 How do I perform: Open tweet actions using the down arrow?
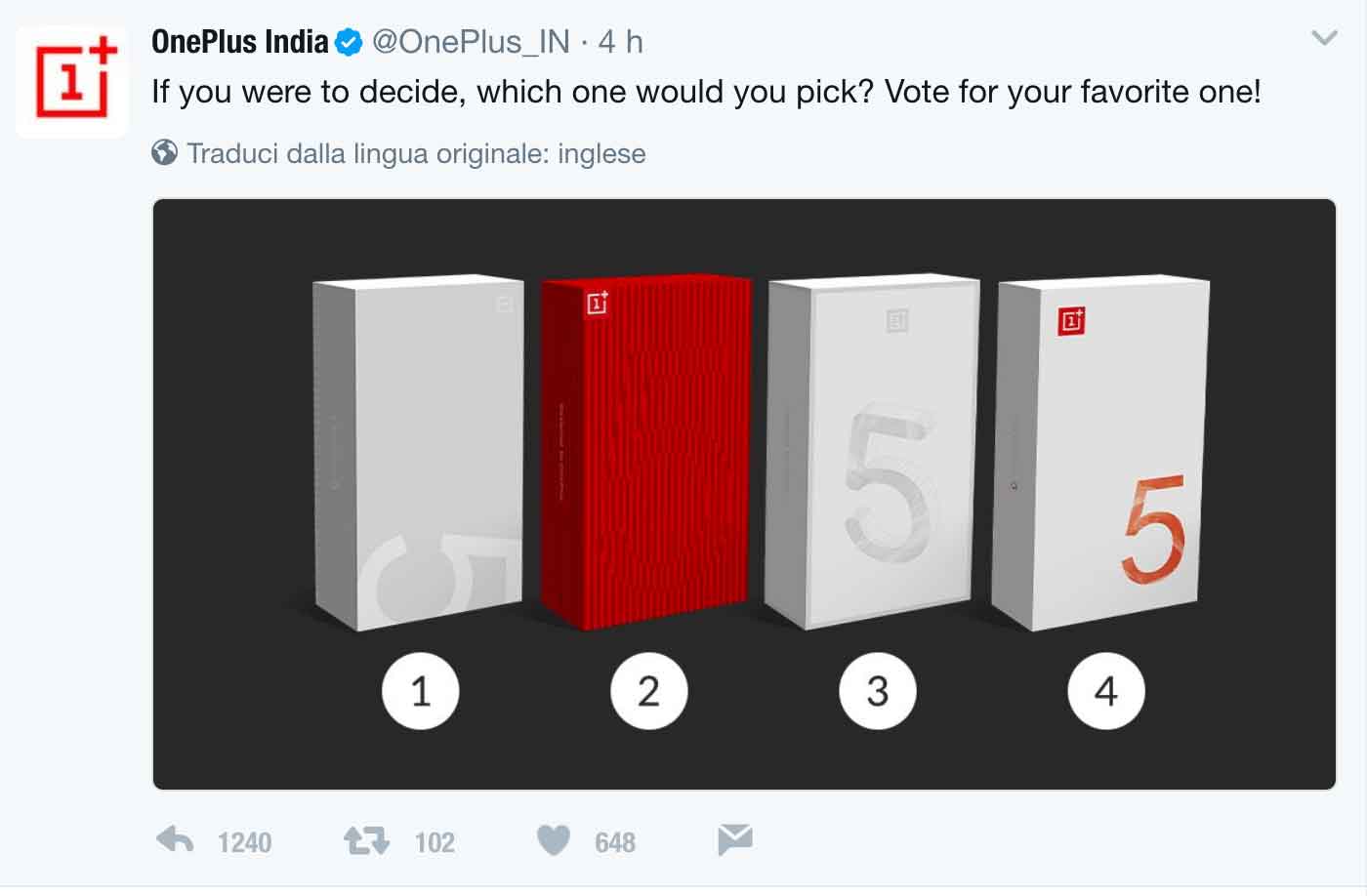(x=1325, y=38)
